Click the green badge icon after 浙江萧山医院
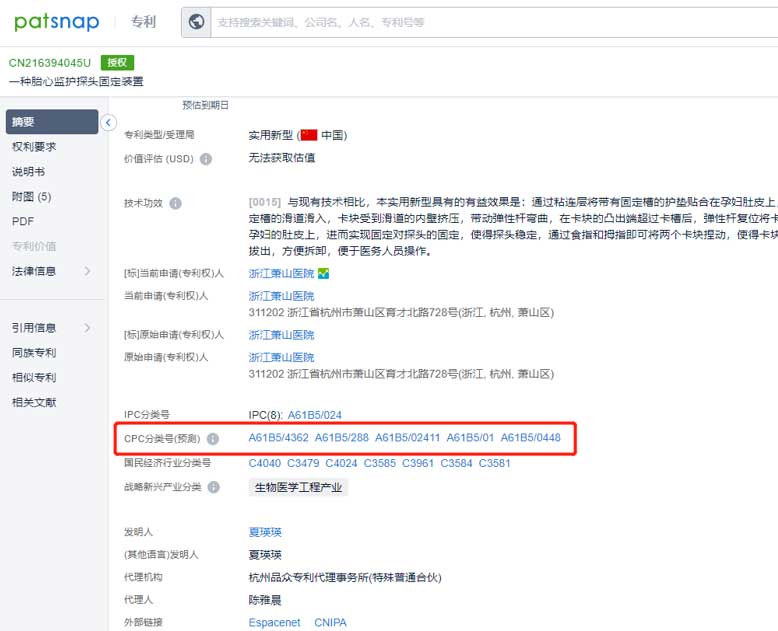 click(323, 274)
